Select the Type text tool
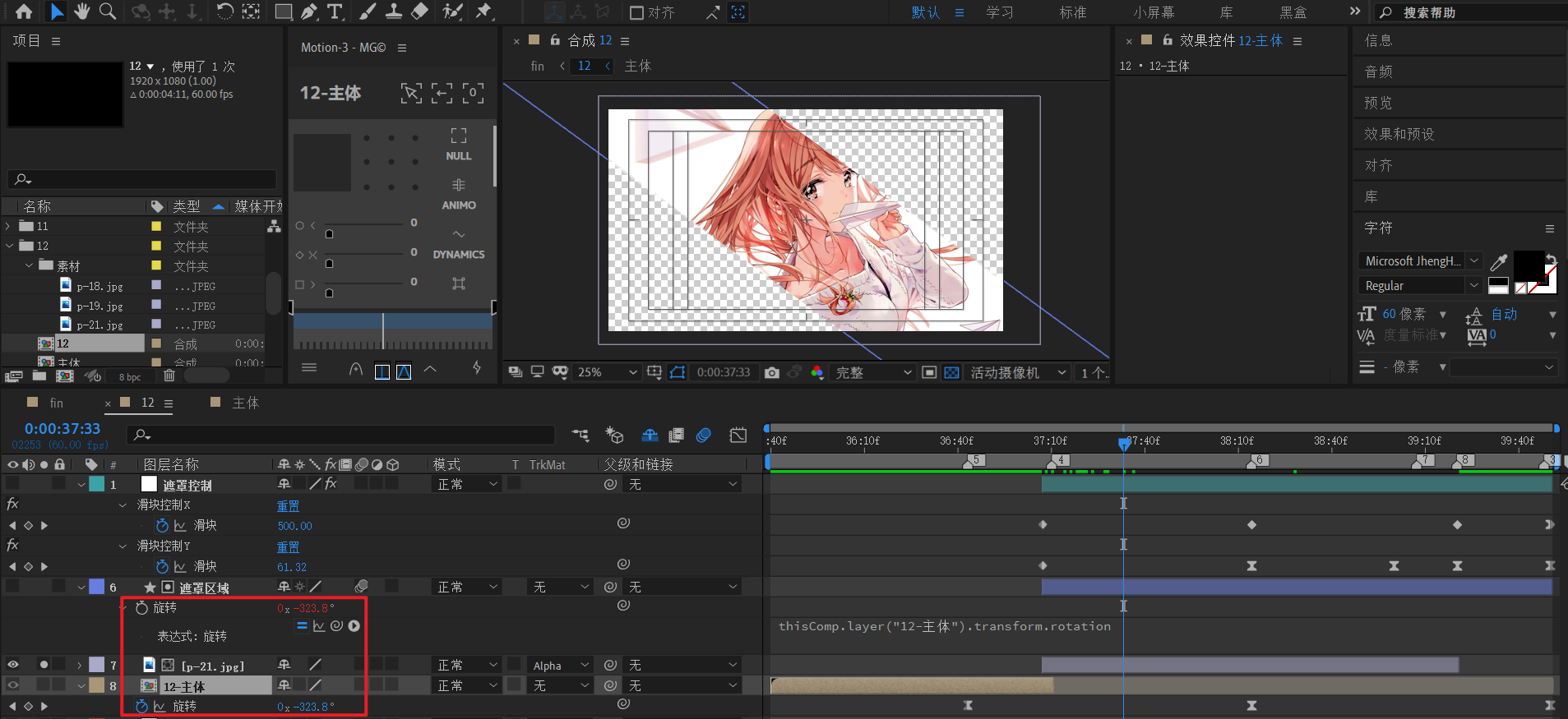The width and height of the screenshot is (1568, 719). 335,12
